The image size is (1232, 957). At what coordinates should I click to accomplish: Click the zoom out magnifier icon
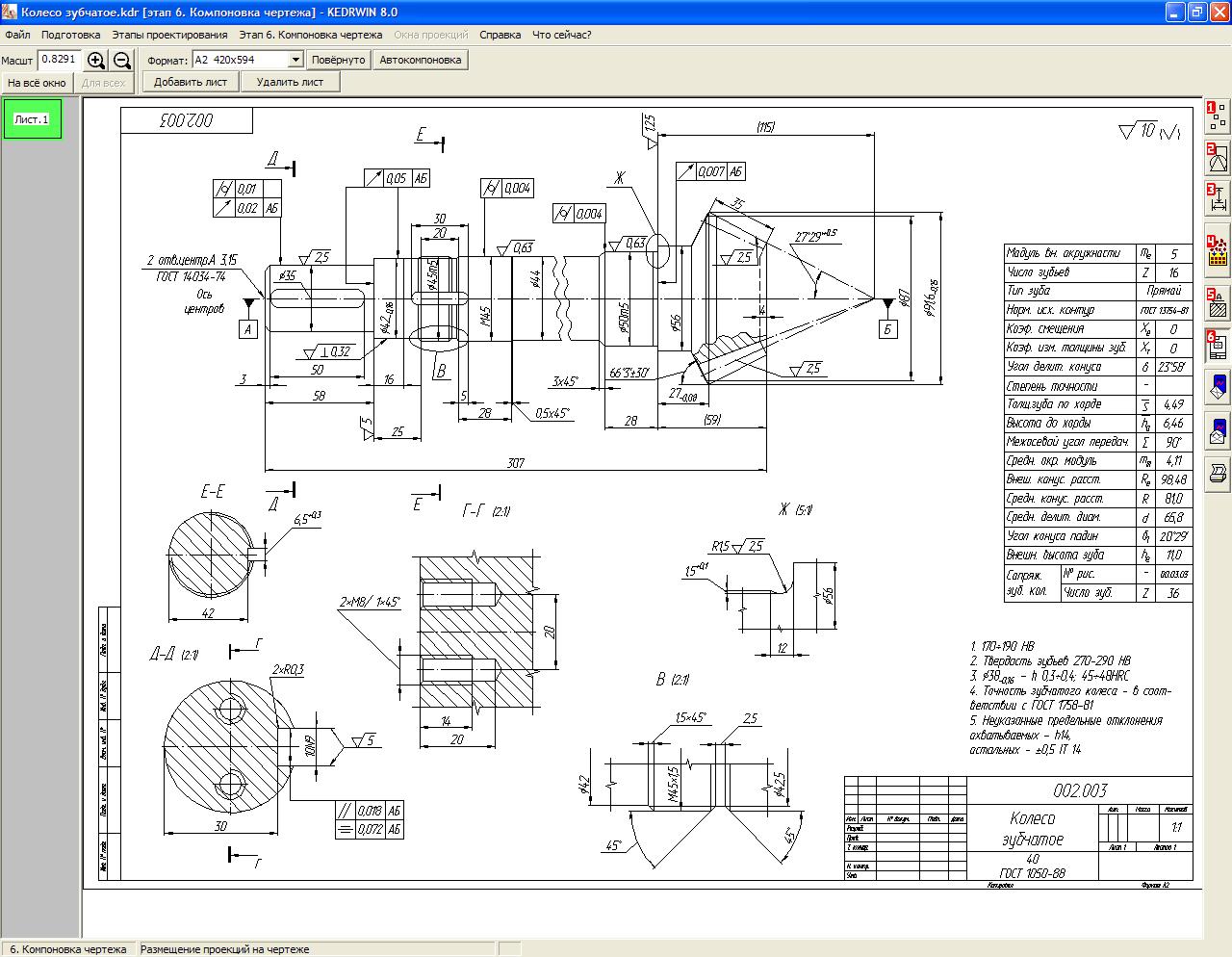point(122,60)
